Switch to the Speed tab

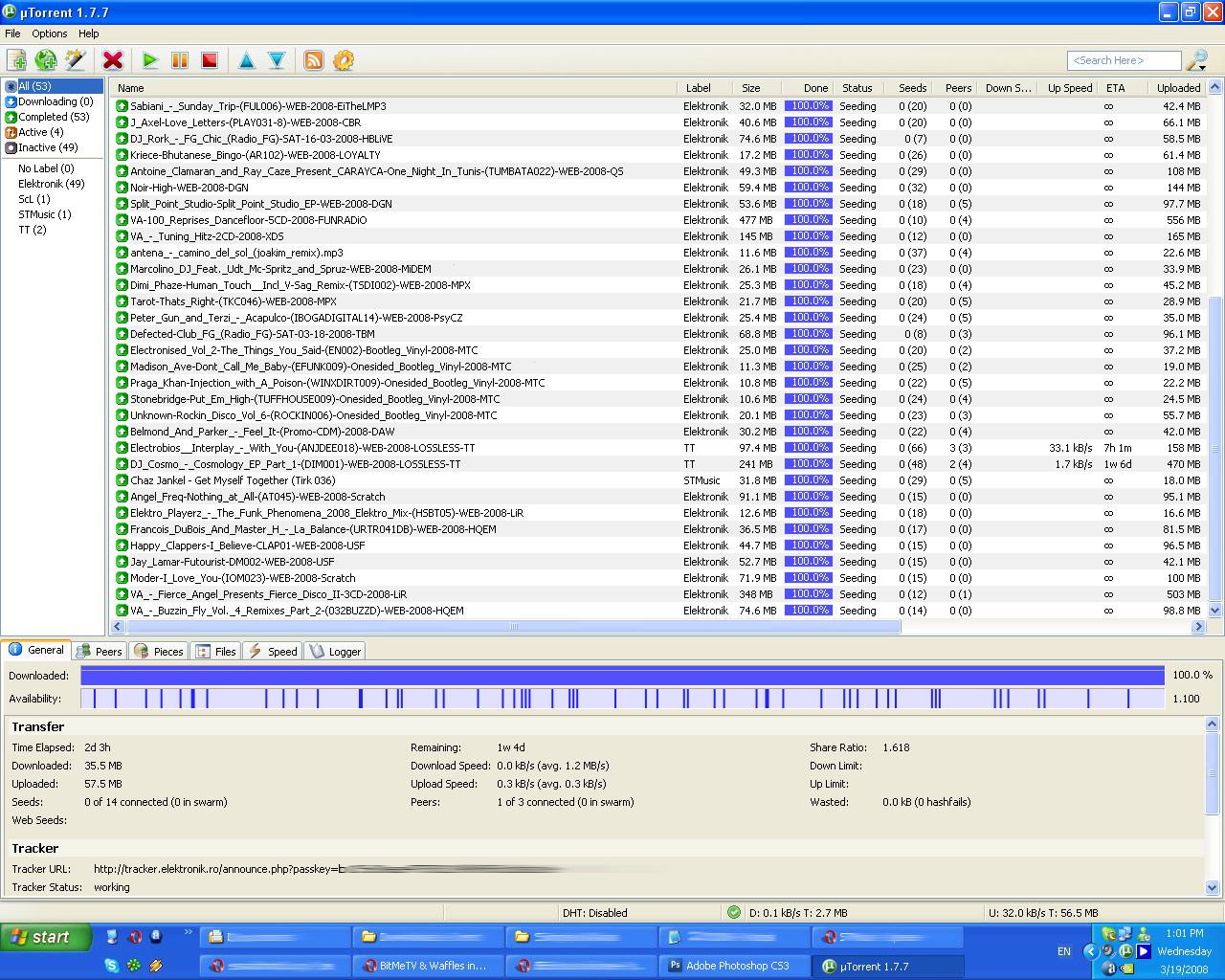(274, 652)
